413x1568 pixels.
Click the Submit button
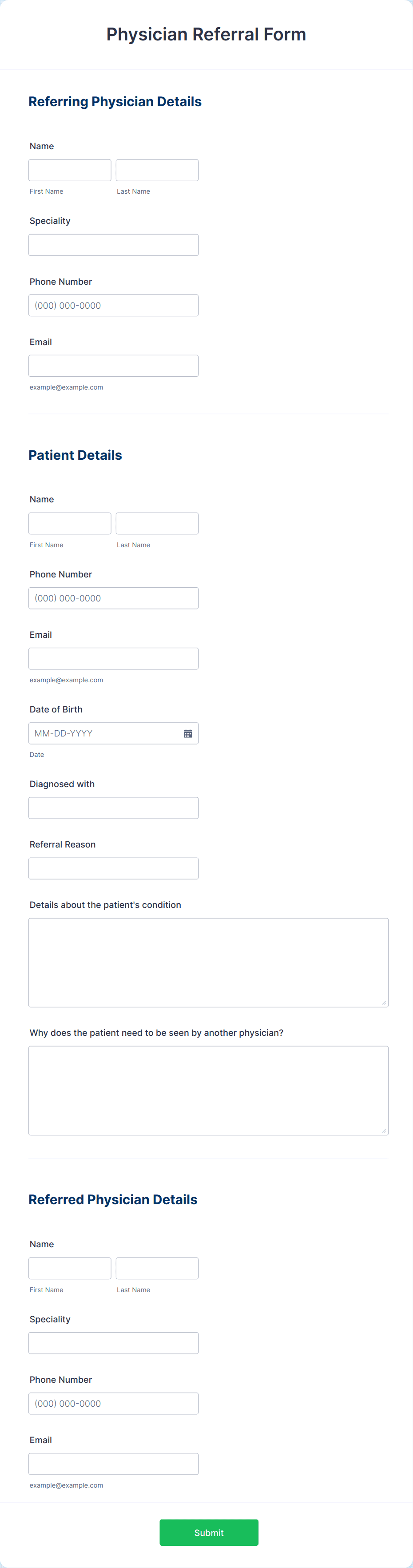pyautogui.click(x=209, y=1532)
